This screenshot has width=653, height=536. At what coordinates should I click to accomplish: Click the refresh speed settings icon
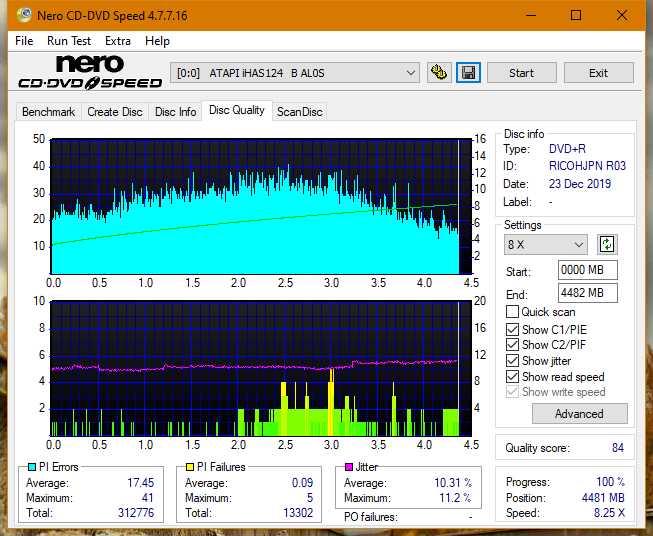coord(607,244)
